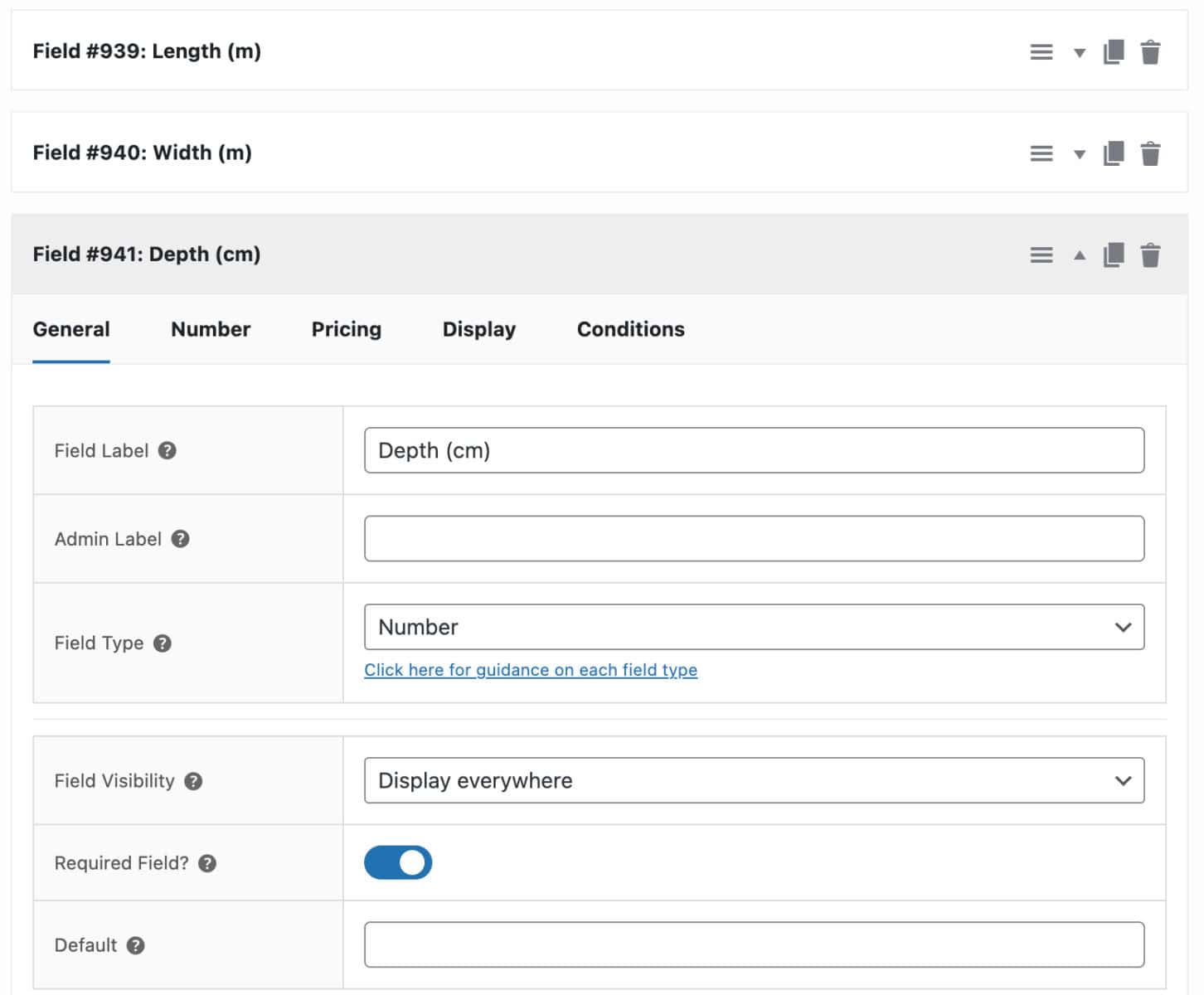Screen dimensions: 1204x995
Task: Delete Field #940 Width using trash icon
Action: [x=1151, y=153]
